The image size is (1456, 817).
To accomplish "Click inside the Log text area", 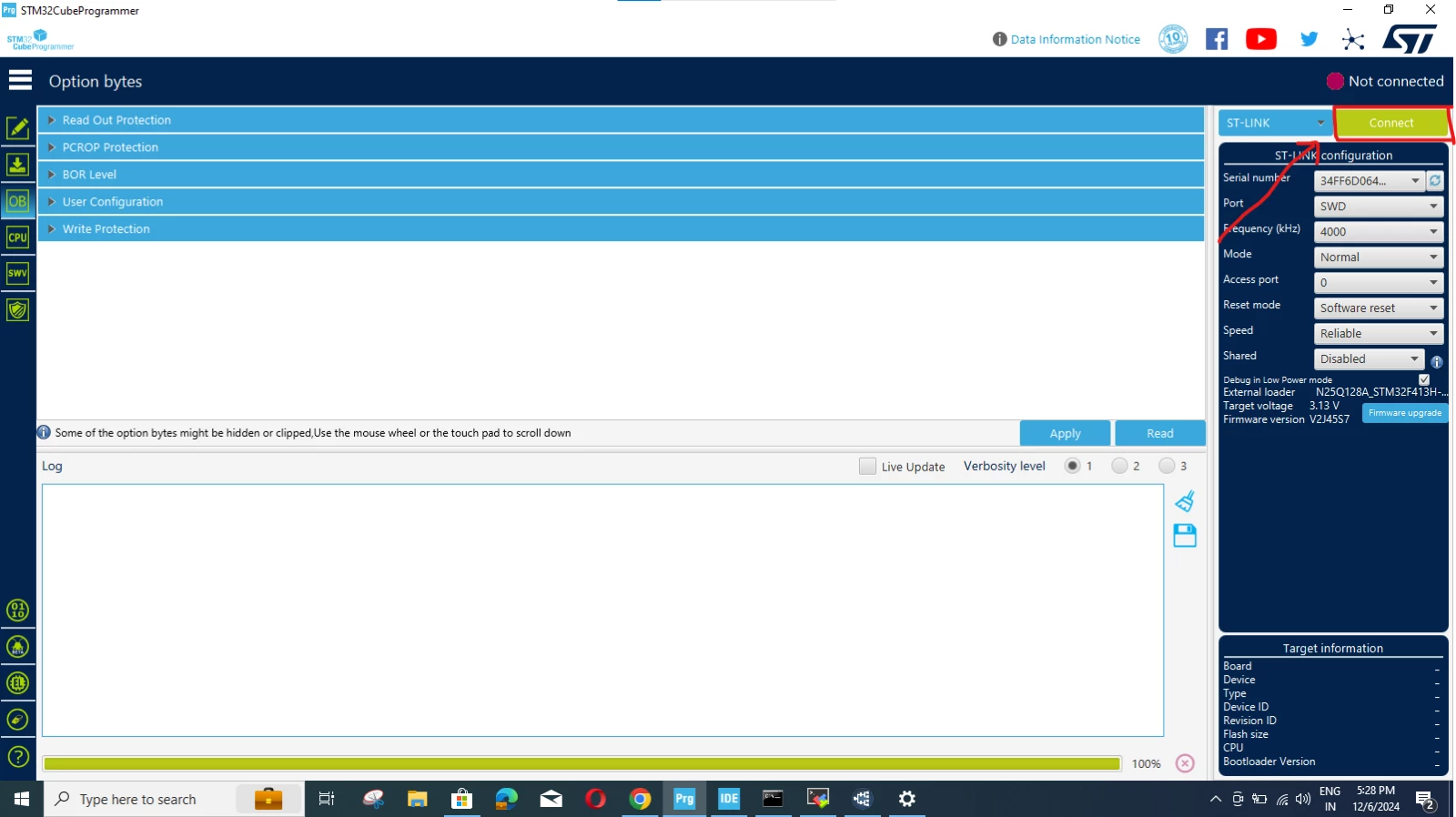I will 602,610.
